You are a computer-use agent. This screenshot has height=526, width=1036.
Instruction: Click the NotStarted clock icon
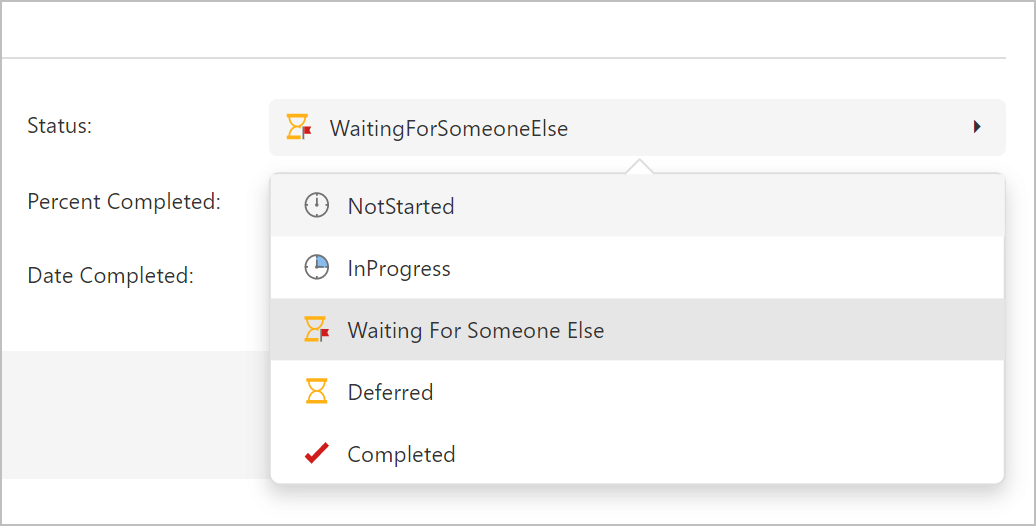[316, 206]
